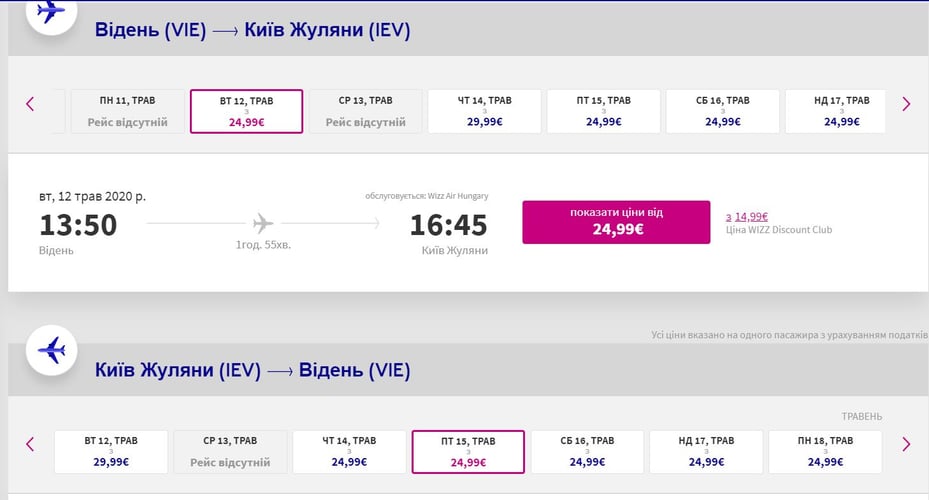The image size is (929, 500).
Task: Show later return dates with right arrow
Action: click(906, 444)
